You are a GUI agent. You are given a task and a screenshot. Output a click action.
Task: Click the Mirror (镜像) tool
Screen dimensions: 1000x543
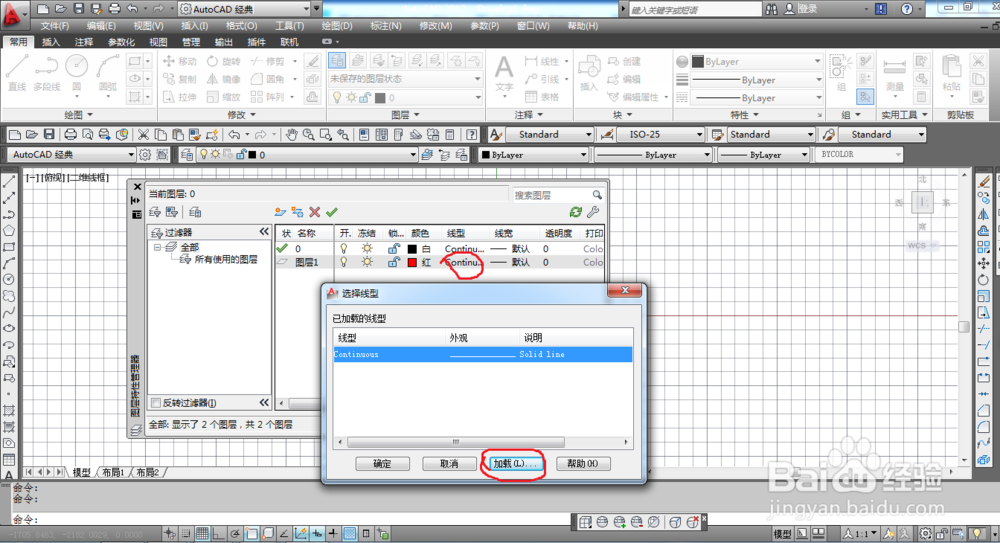(224, 79)
